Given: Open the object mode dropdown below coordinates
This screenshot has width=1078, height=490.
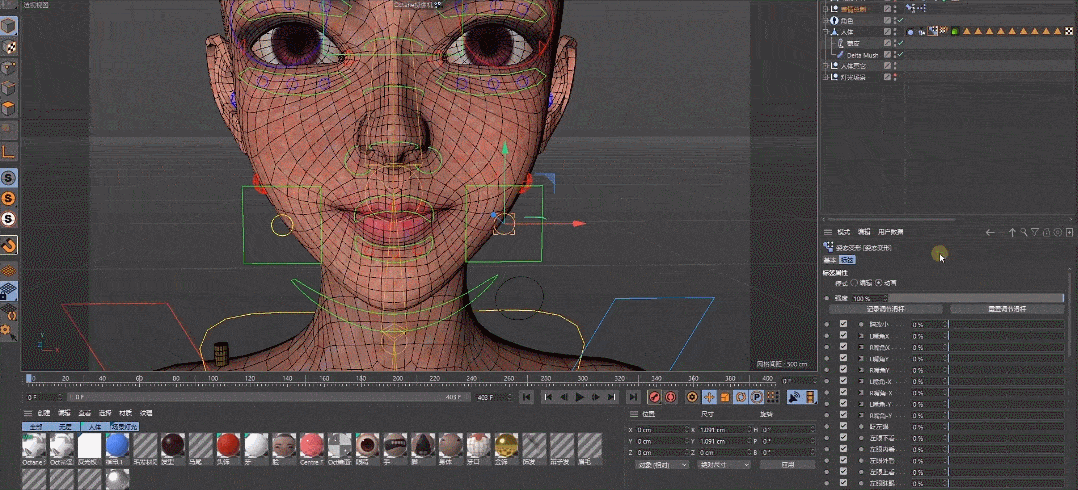Looking at the screenshot, I should [661, 465].
